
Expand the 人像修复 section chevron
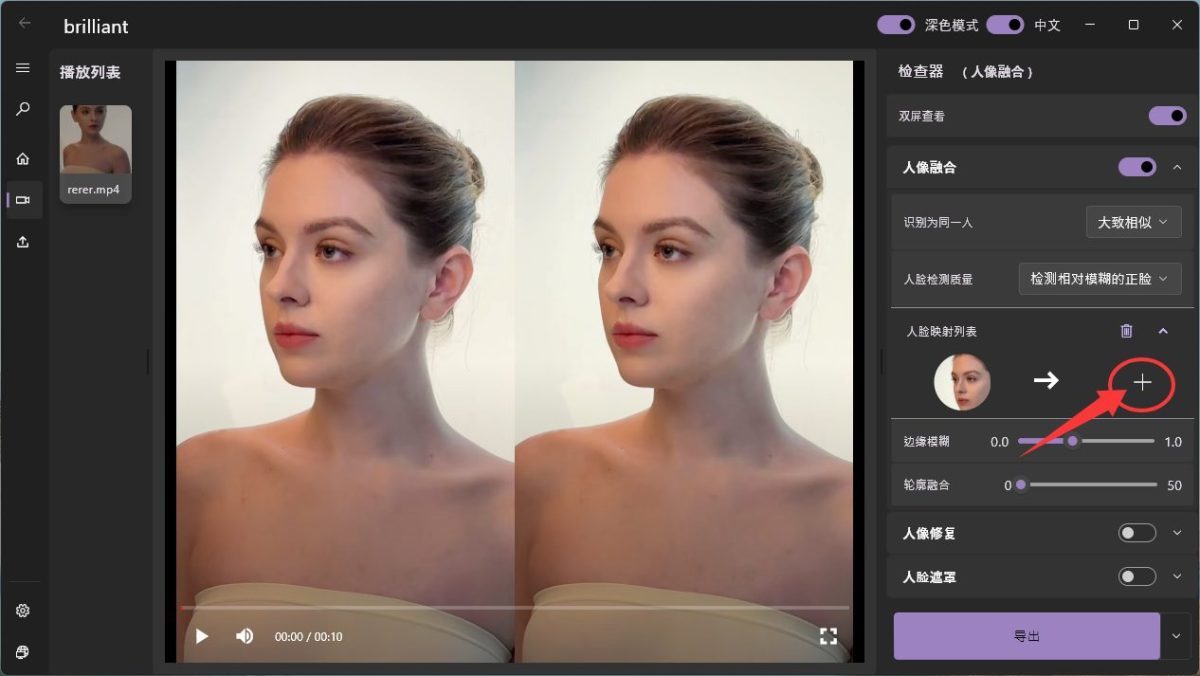[1177, 533]
